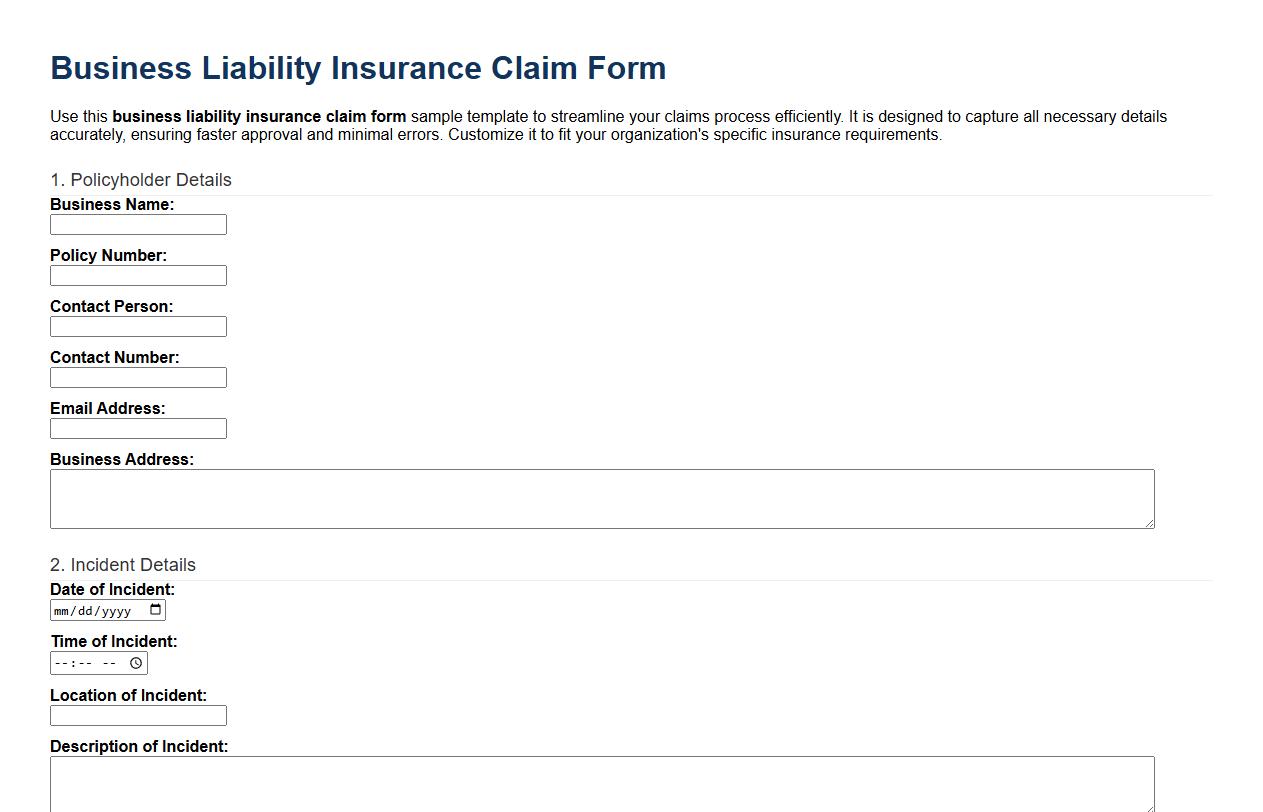Focus the Location of Incident field
This screenshot has height=812, width=1263.
138,715
